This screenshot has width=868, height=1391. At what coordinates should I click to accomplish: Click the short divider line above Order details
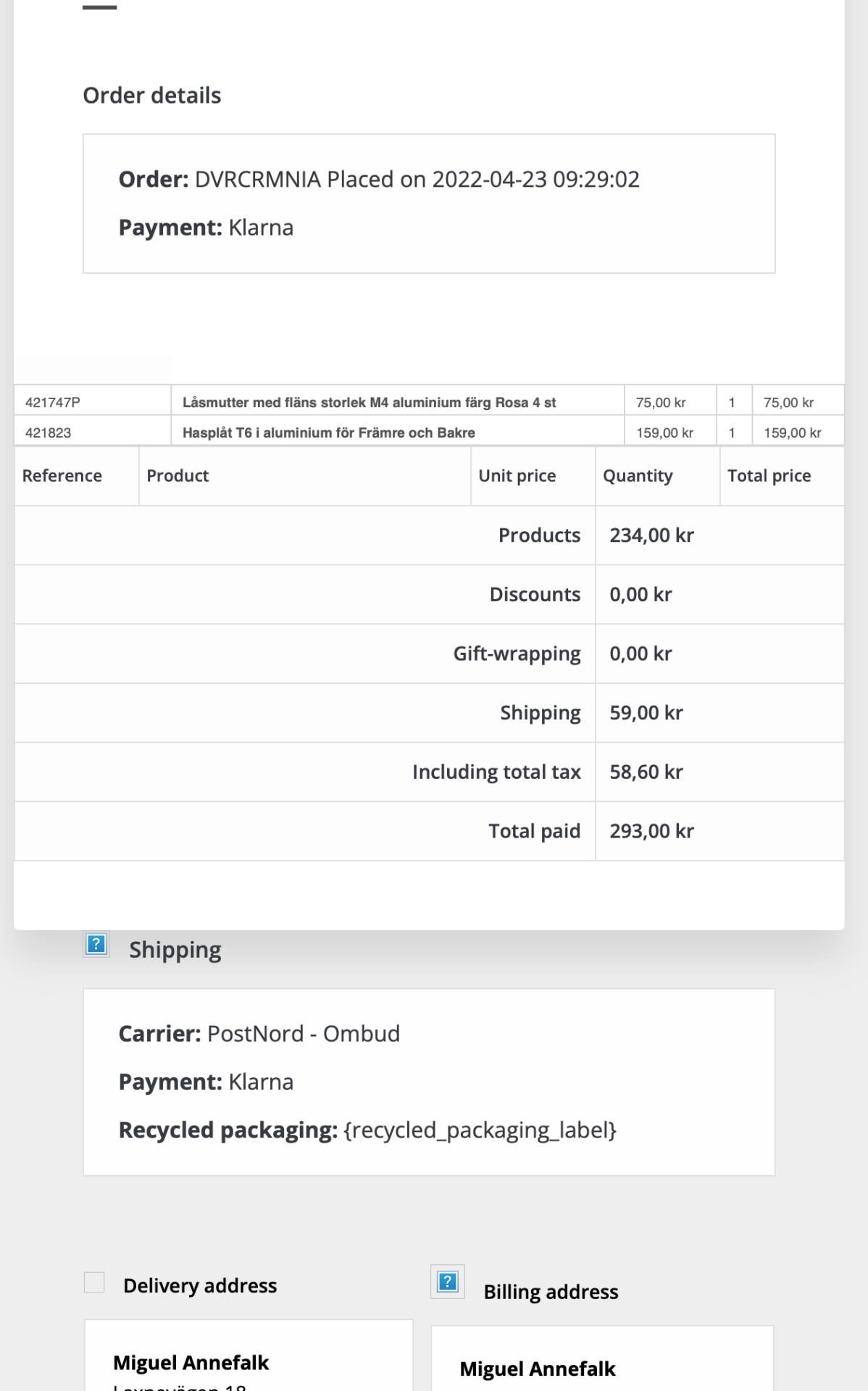99,8
